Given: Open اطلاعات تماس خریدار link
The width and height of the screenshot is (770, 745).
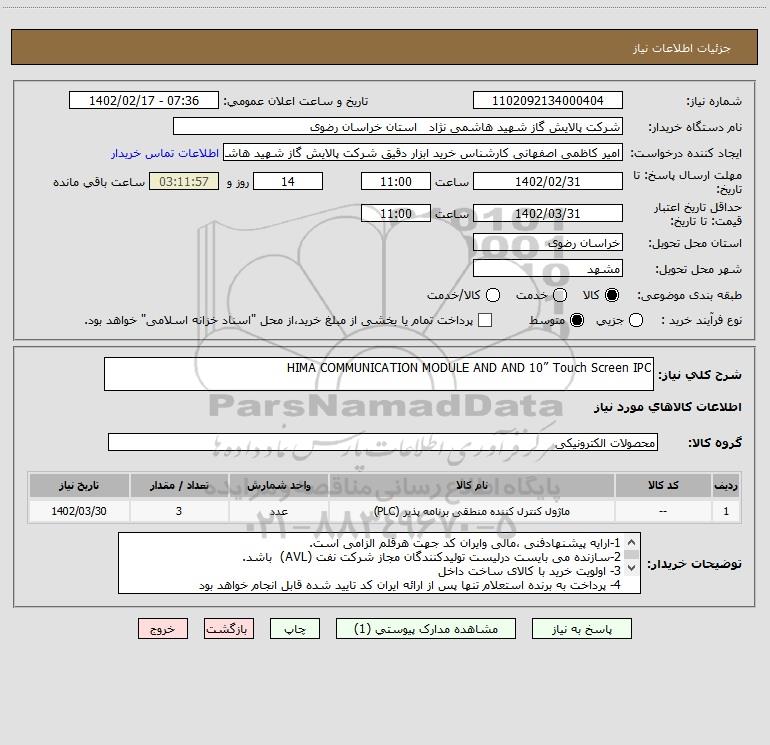Looking at the screenshot, I should [165, 153].
